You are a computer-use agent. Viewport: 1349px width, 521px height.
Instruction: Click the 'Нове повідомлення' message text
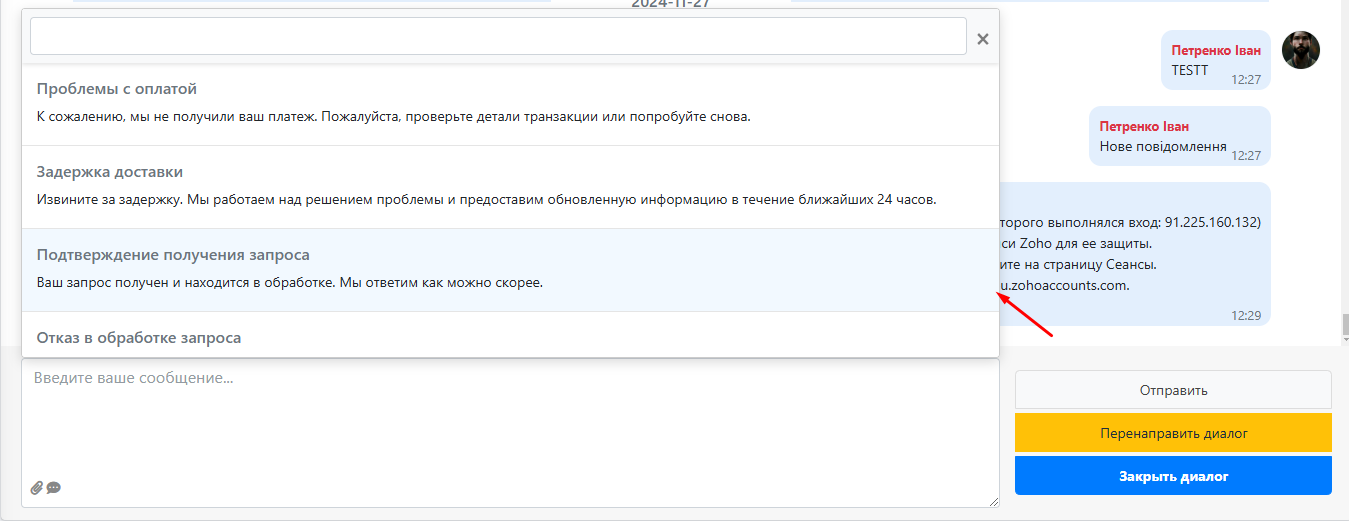[x=1163, y=146]
